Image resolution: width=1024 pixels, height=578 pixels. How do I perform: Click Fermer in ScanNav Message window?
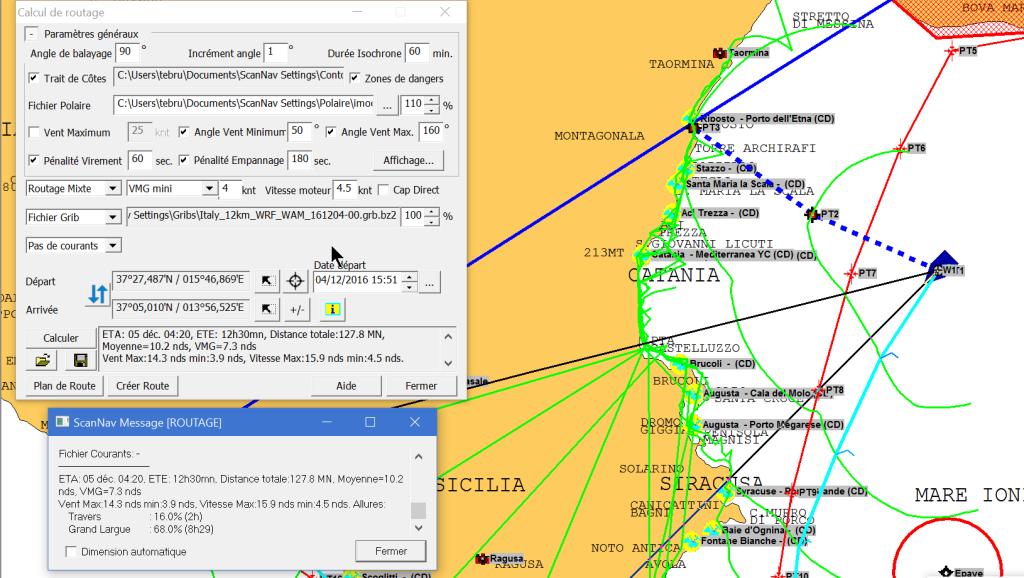coord(391,551)
